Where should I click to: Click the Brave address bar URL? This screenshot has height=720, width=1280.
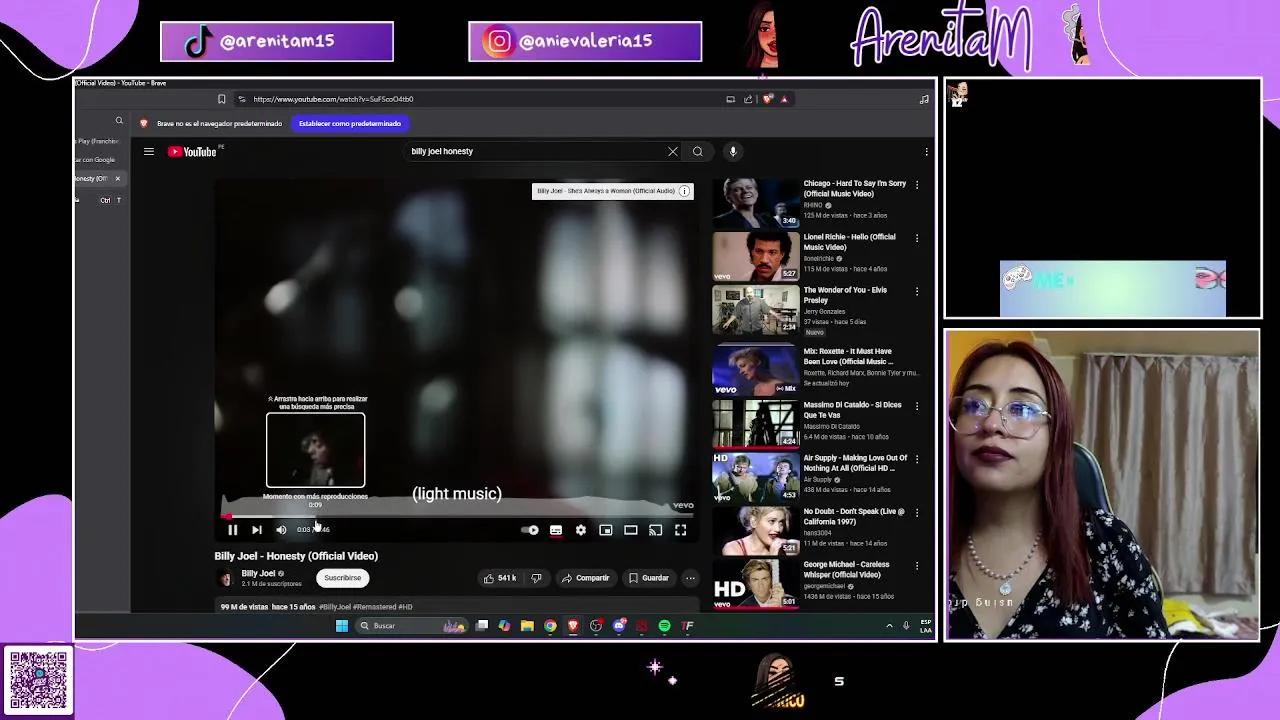pyautogui.click(x=333, y=99)
